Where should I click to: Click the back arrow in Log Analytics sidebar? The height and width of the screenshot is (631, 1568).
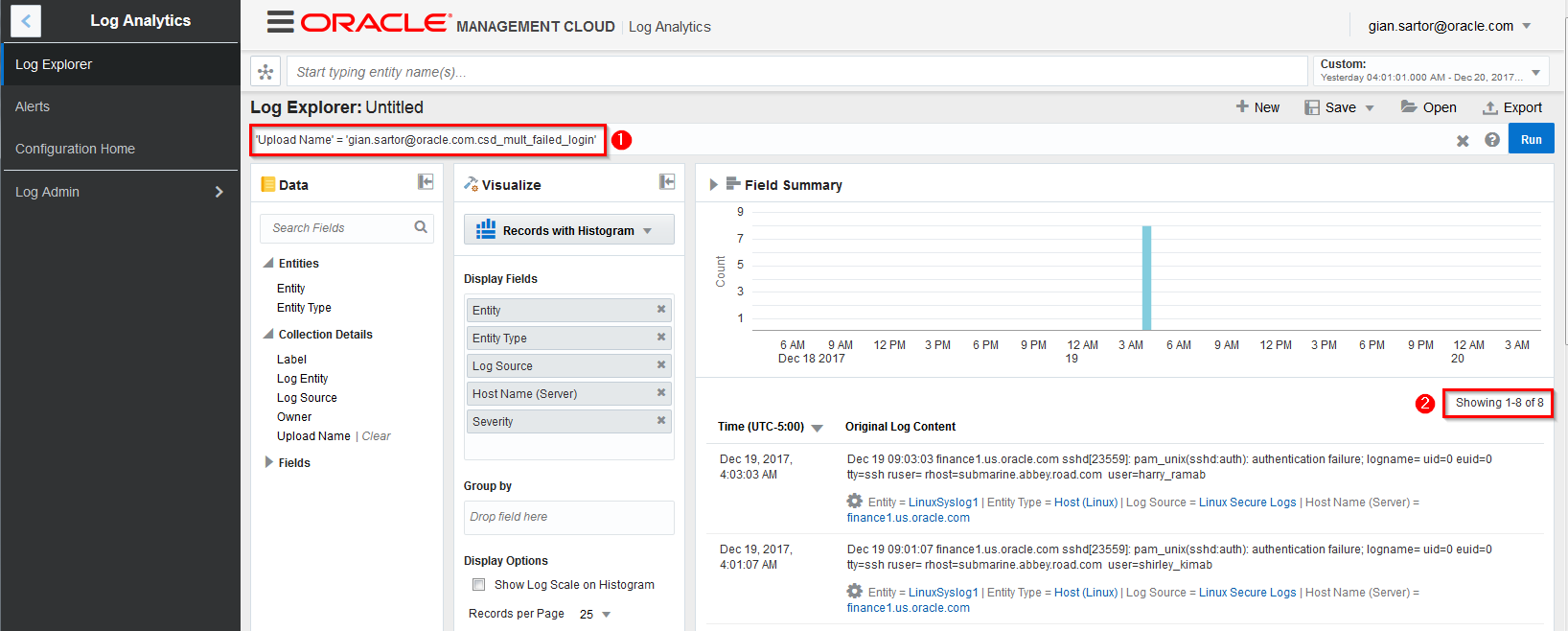26,20
